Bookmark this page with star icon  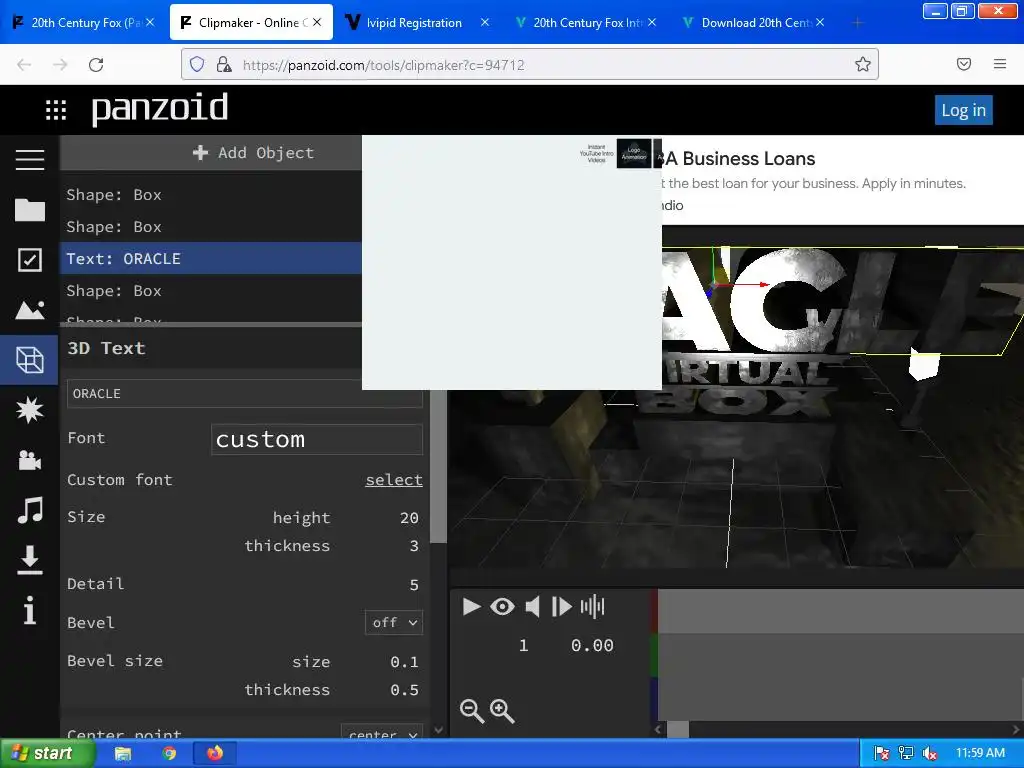[x=863, y=65]
